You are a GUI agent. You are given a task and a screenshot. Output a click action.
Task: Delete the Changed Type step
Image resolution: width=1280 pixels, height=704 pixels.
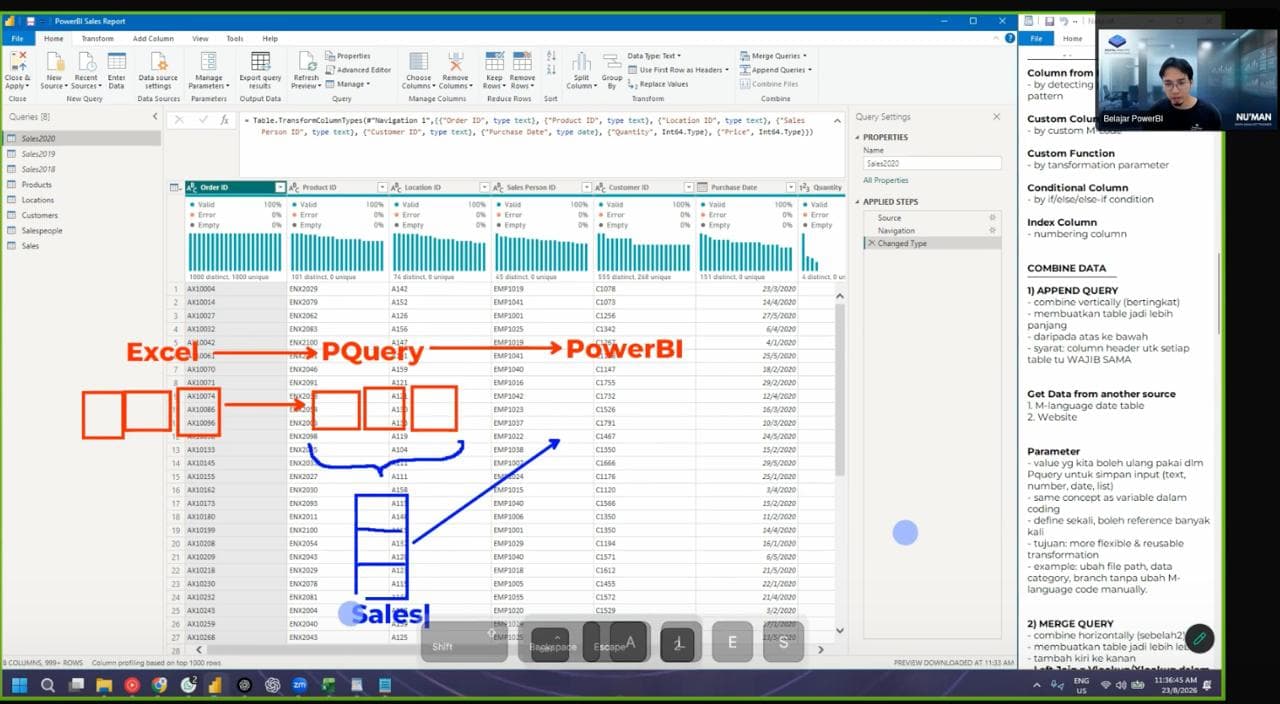click(871, 243)
